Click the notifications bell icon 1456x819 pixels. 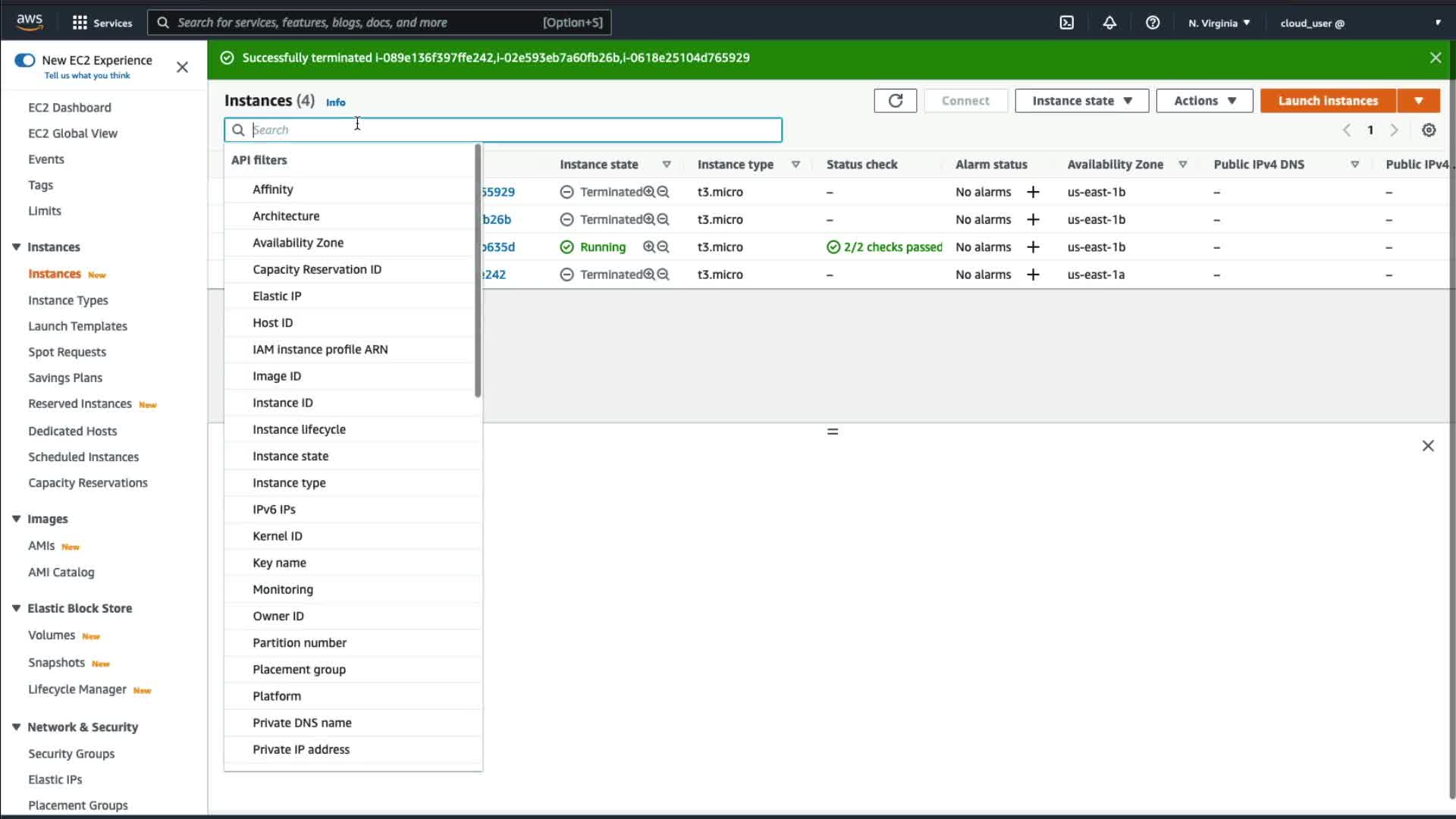click(x=1109, y=23)
